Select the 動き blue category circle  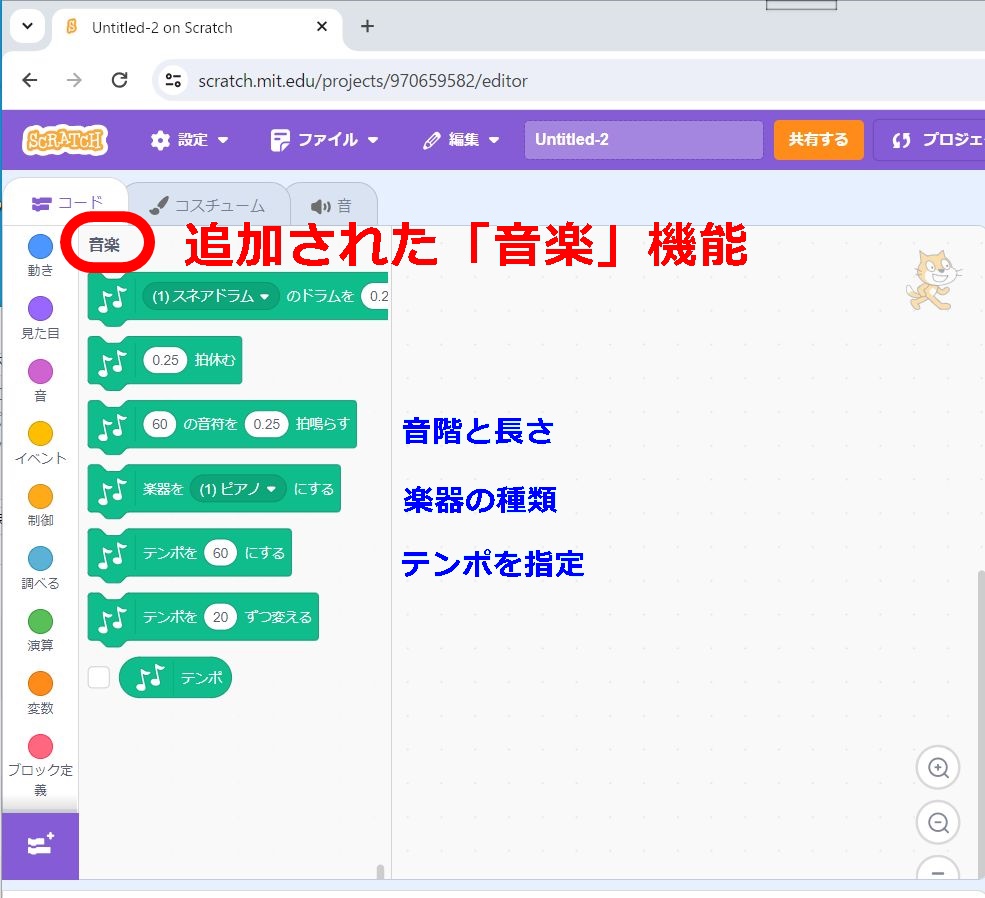coord(40,247)
